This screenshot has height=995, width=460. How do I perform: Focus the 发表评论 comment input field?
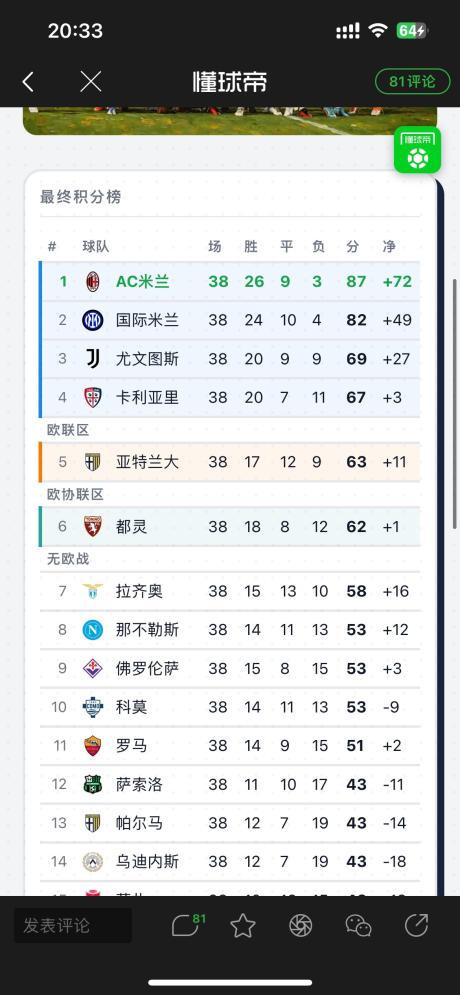pyautogui.click(x=73, y=925)
